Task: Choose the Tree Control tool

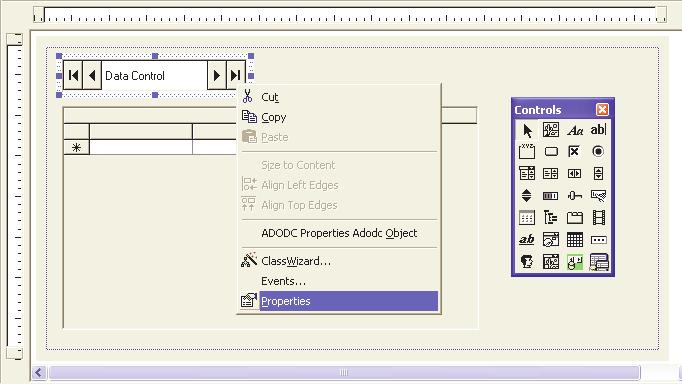Action: pos(551,217)
